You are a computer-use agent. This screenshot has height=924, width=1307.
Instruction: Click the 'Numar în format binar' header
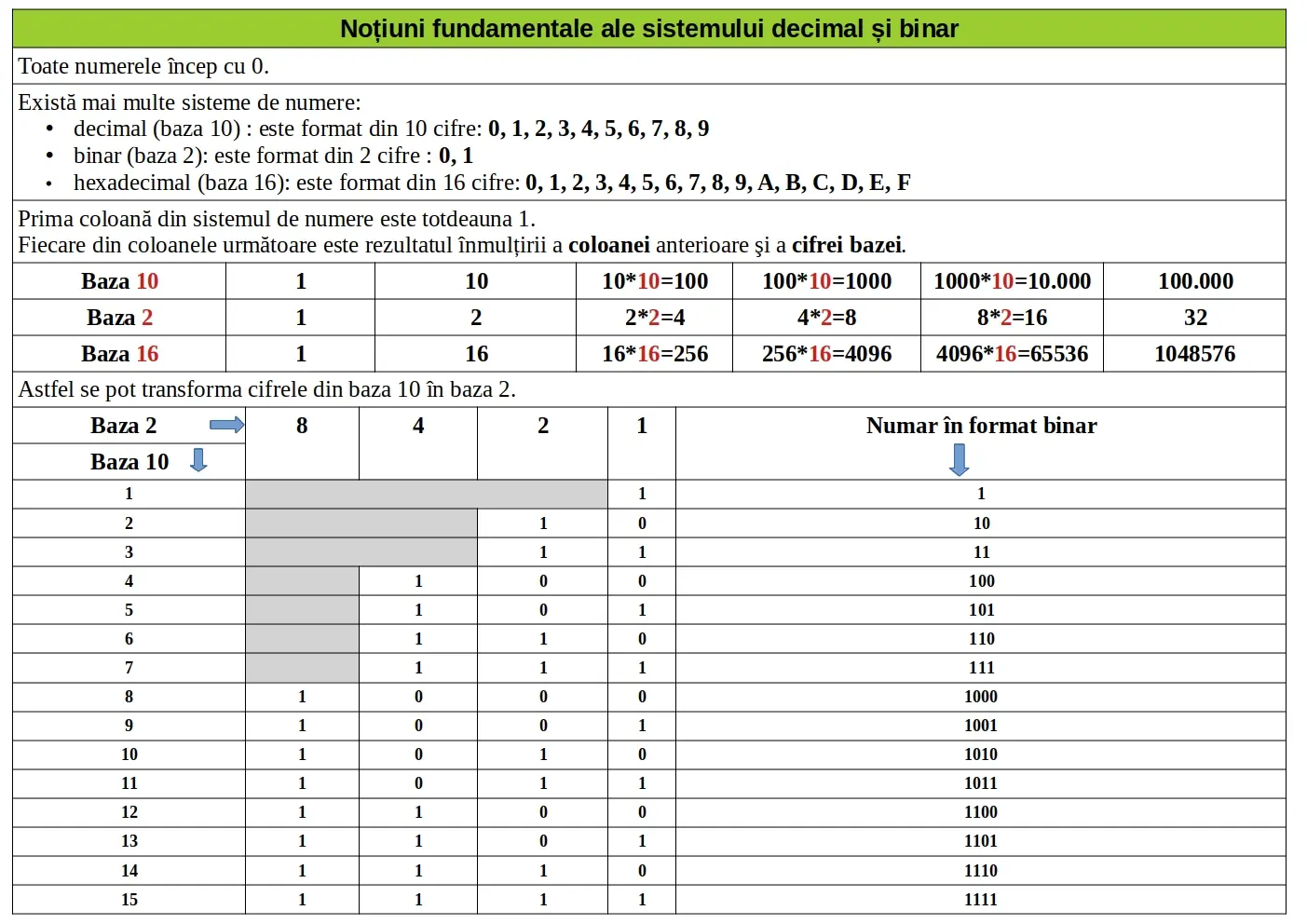[x=981, y=426]
